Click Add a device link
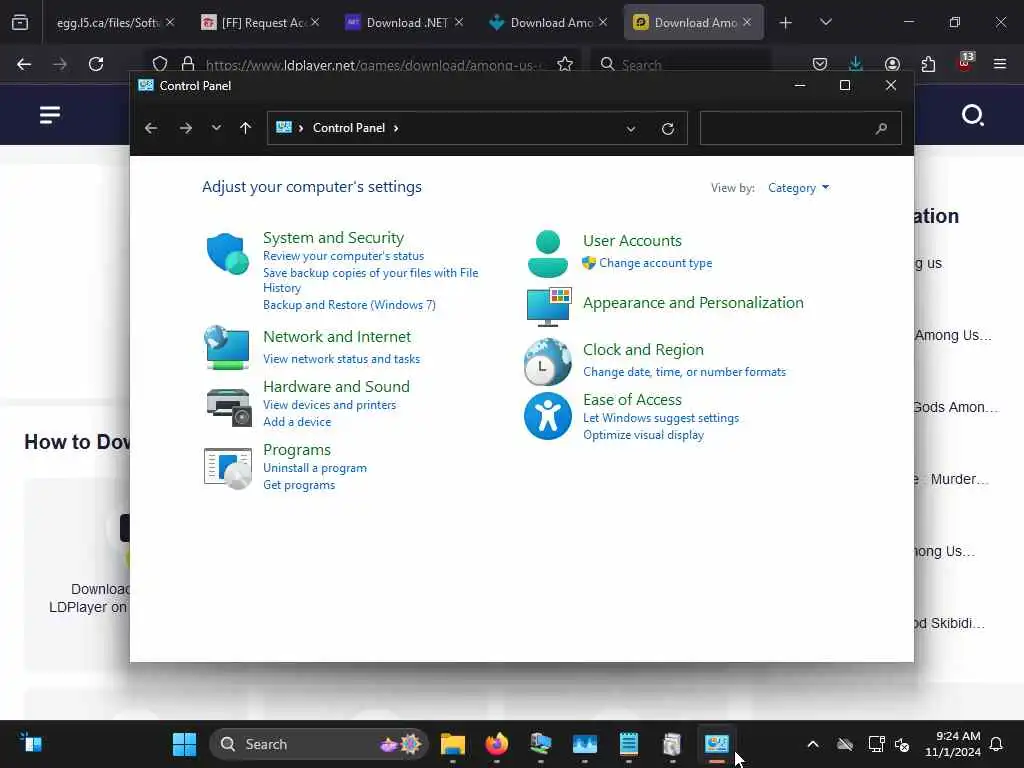 pos(297,422)
